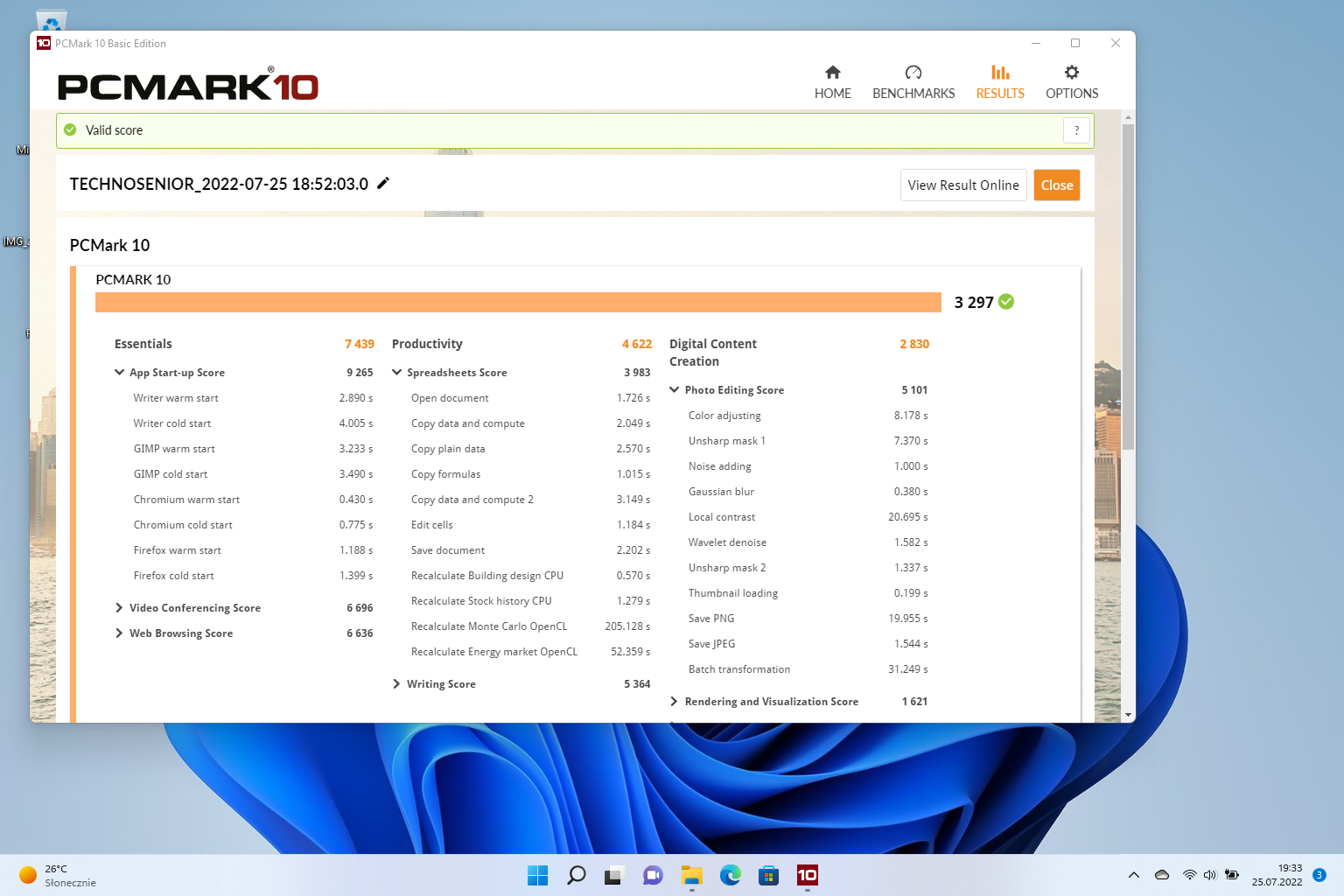The image size is (1344, 896).
Task: Expand Rendering and Visualization Score
Action: 675,702
